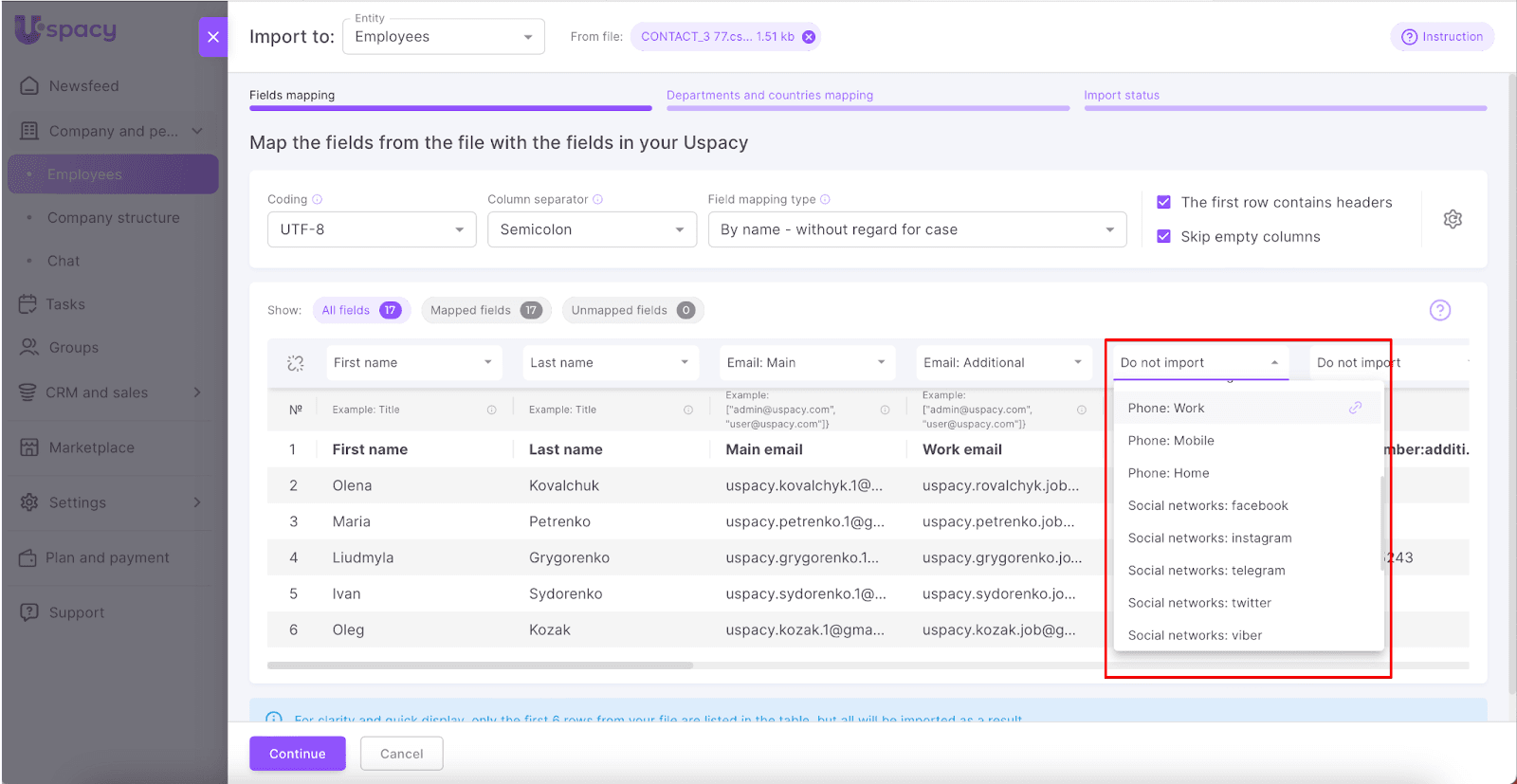Open the Entity Employees dropdown
Screen dimensions: 1517x784
(x=443, y=37)
